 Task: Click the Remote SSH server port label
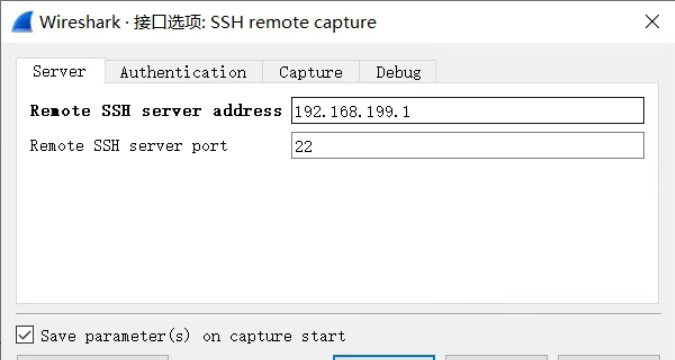coord(128,146)
